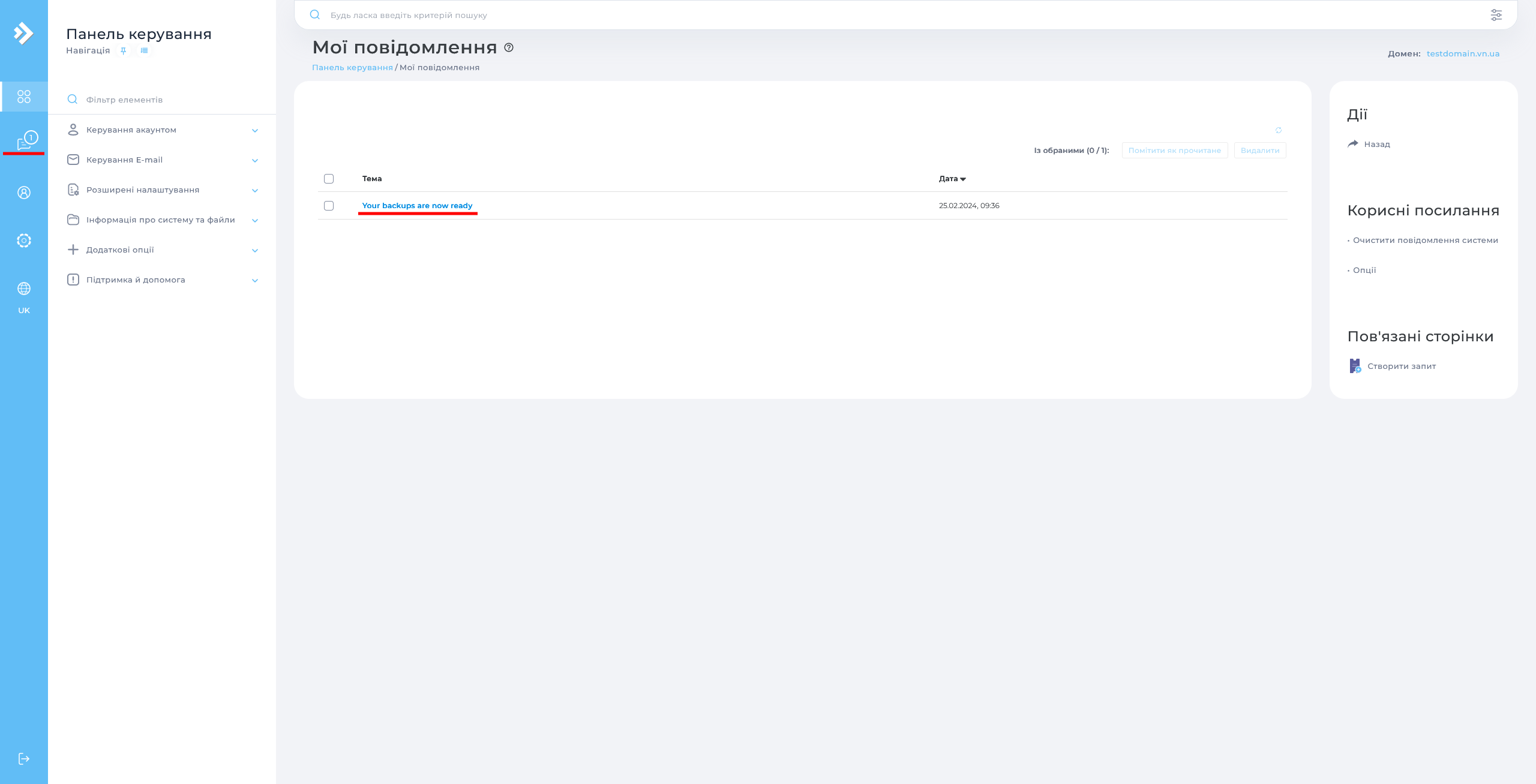Click the refresh icon above the messages table
Screen dimensions: 1536x784
point(1278,130)
